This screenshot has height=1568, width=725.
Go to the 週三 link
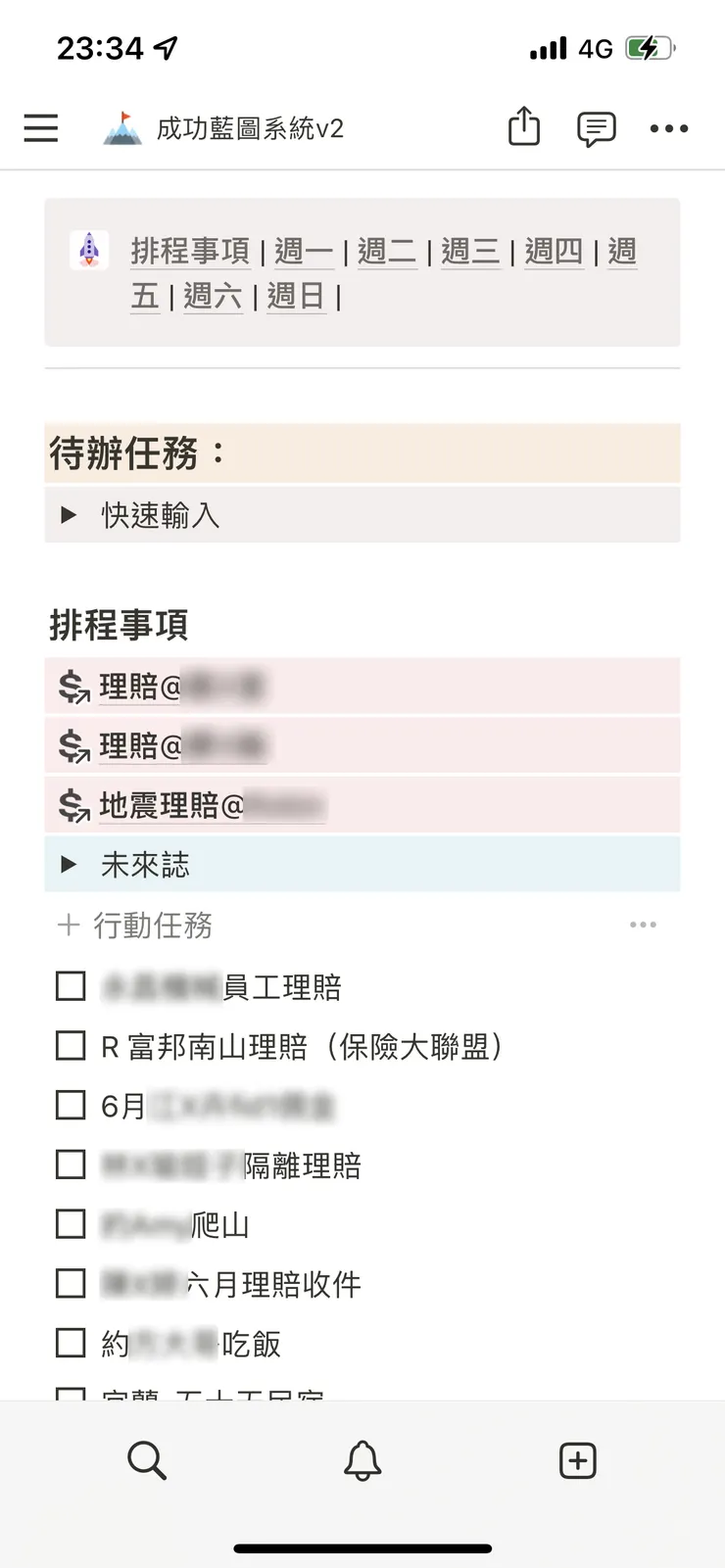pos(470,252)
